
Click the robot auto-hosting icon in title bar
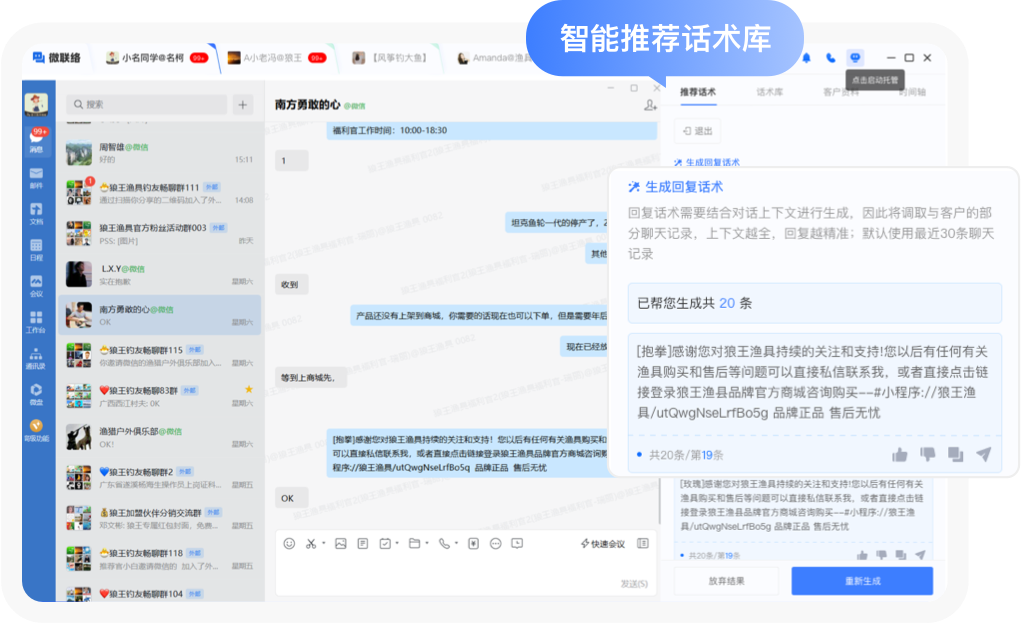click(x=855, y=58)
